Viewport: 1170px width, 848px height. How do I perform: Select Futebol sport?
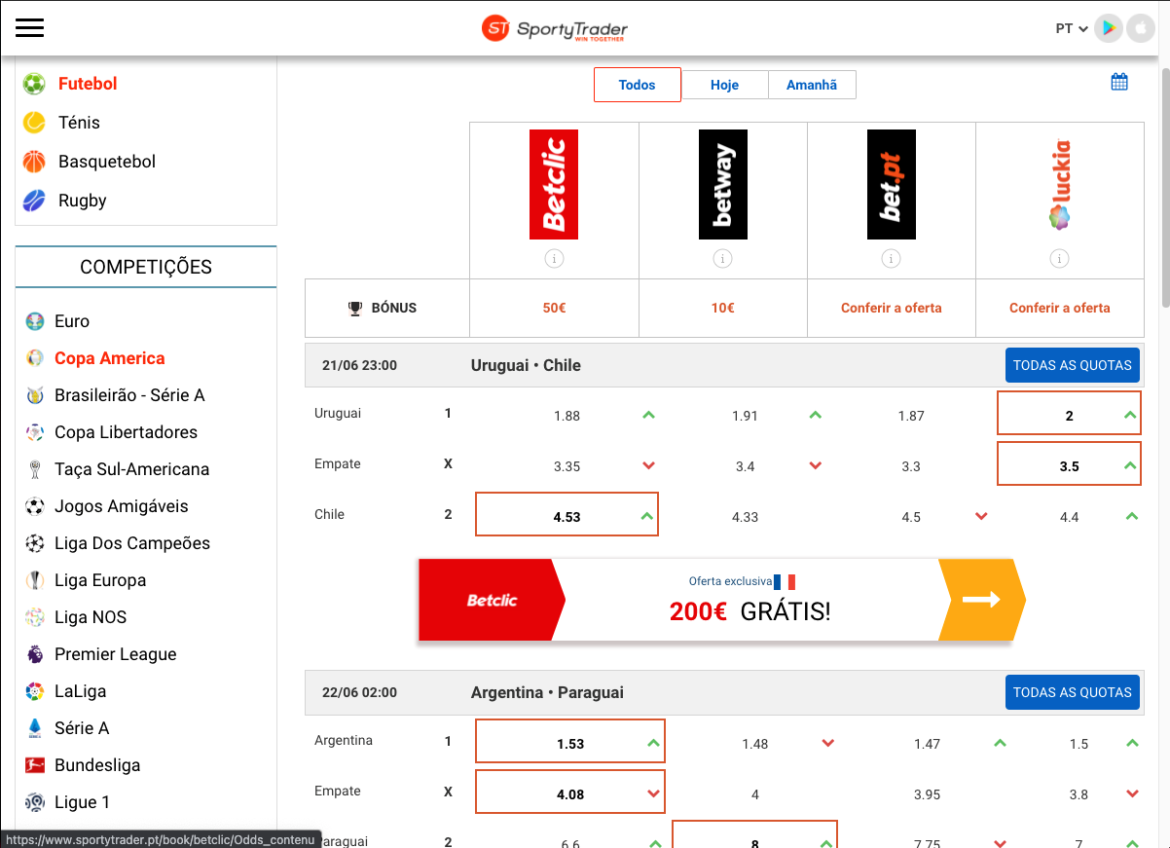pos(87,84)
